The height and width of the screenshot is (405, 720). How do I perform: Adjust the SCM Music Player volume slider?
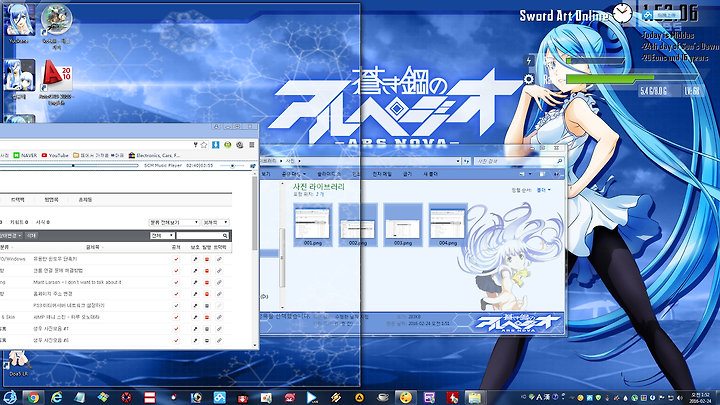[x=232, y=165]
